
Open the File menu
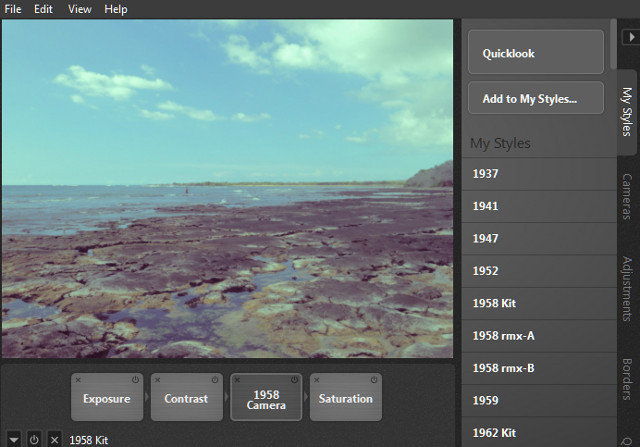[x=13, y=9]
